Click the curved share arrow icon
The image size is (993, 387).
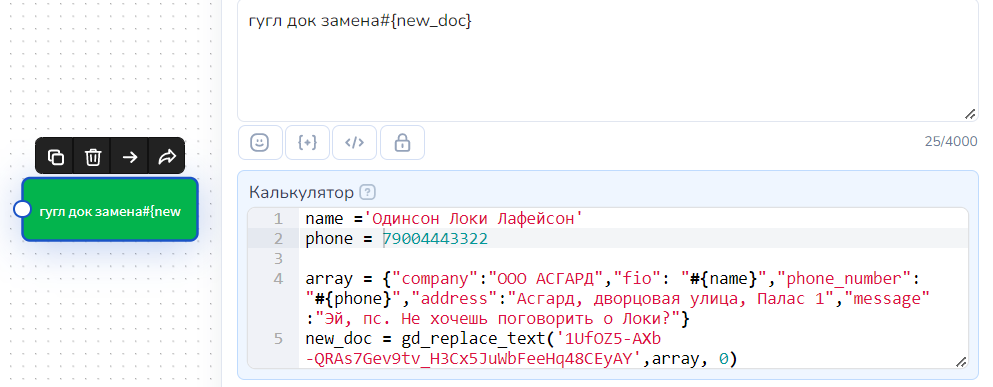point(167,156)
